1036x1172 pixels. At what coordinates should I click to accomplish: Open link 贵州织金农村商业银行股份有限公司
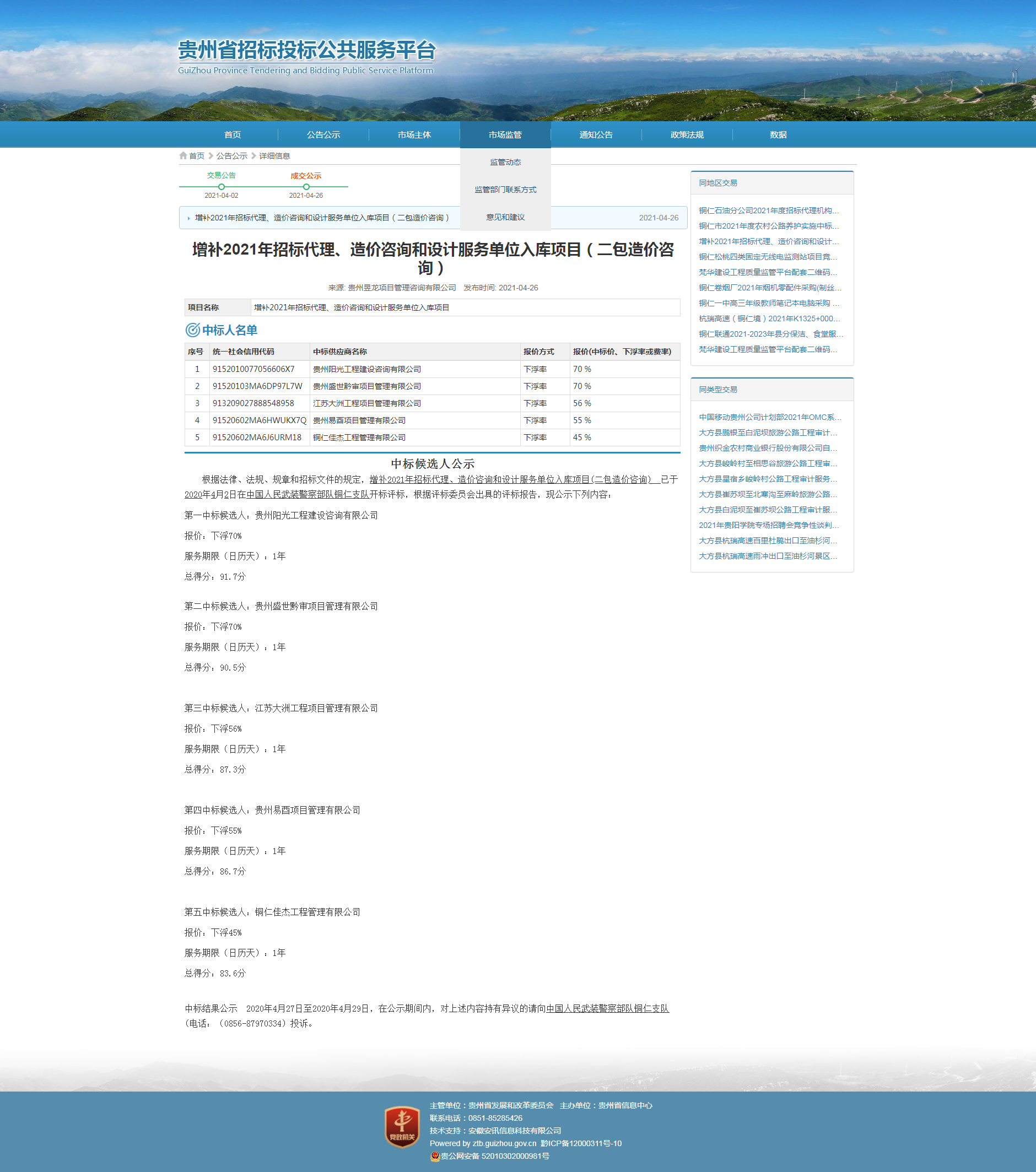(x=768, y=449)
